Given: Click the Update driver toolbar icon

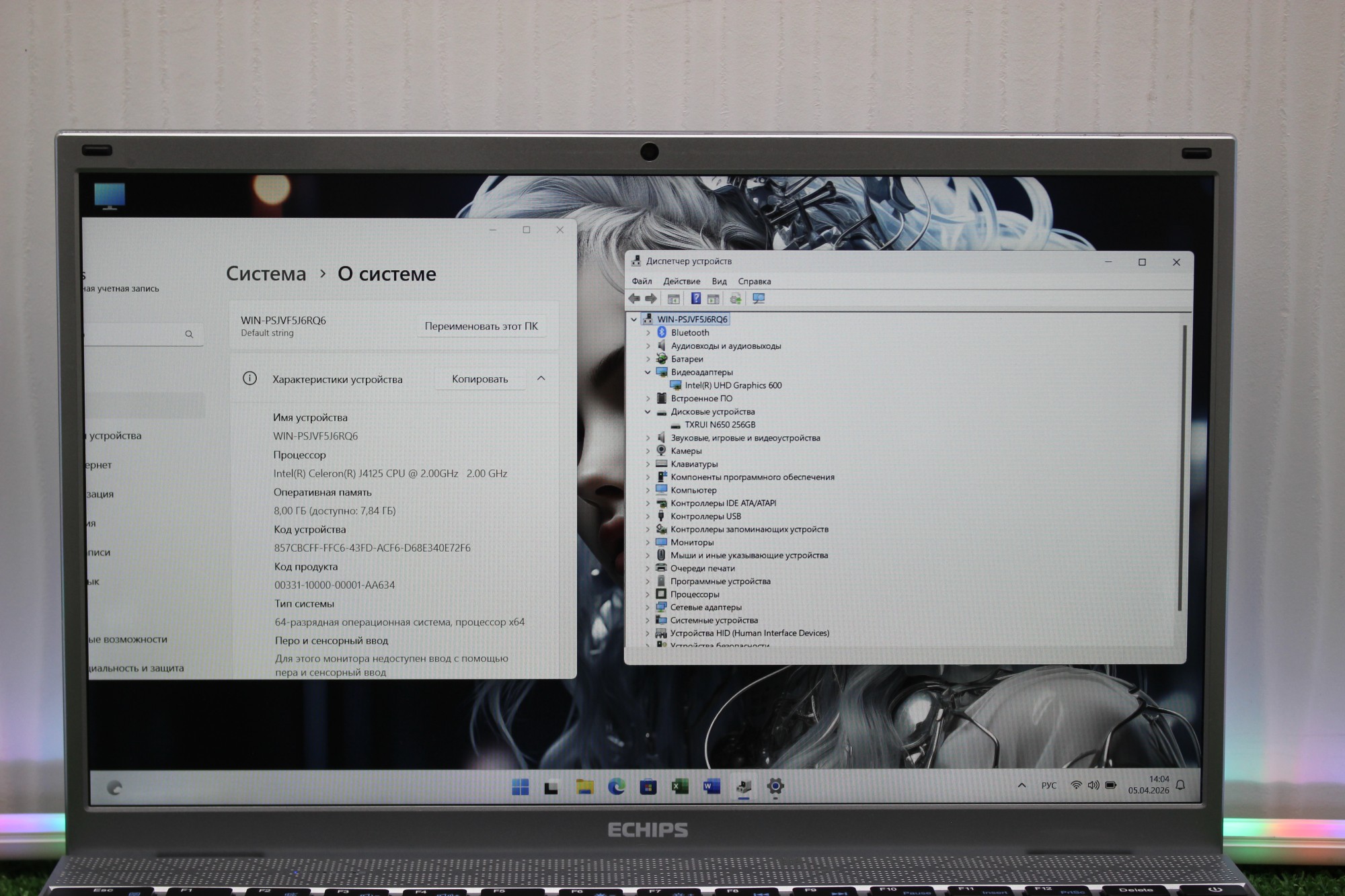Looking at the screenshot, I should point(736,298).
